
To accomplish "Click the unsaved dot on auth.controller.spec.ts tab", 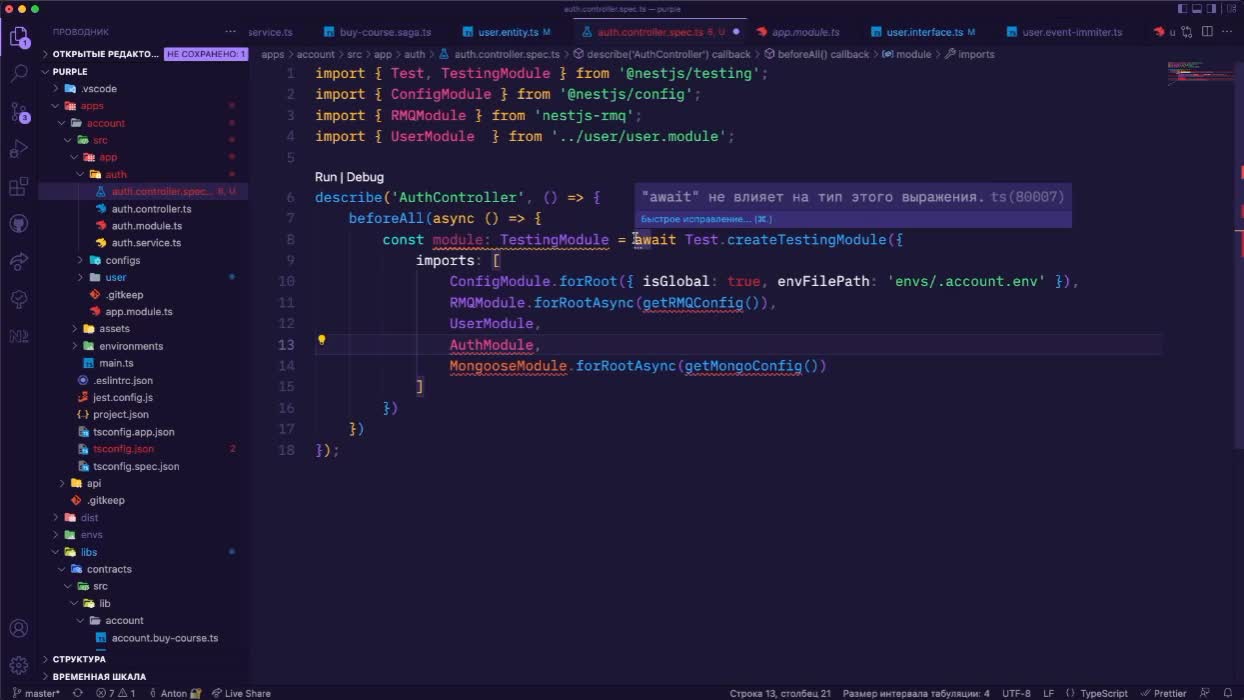I will coord(736,32).
